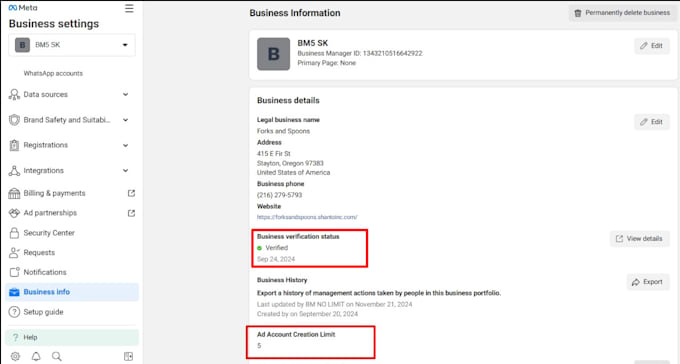Open WhatsApp accounts in sidebar
The width and height of the screenshot is (680, 364).
[x=53, y=73]
